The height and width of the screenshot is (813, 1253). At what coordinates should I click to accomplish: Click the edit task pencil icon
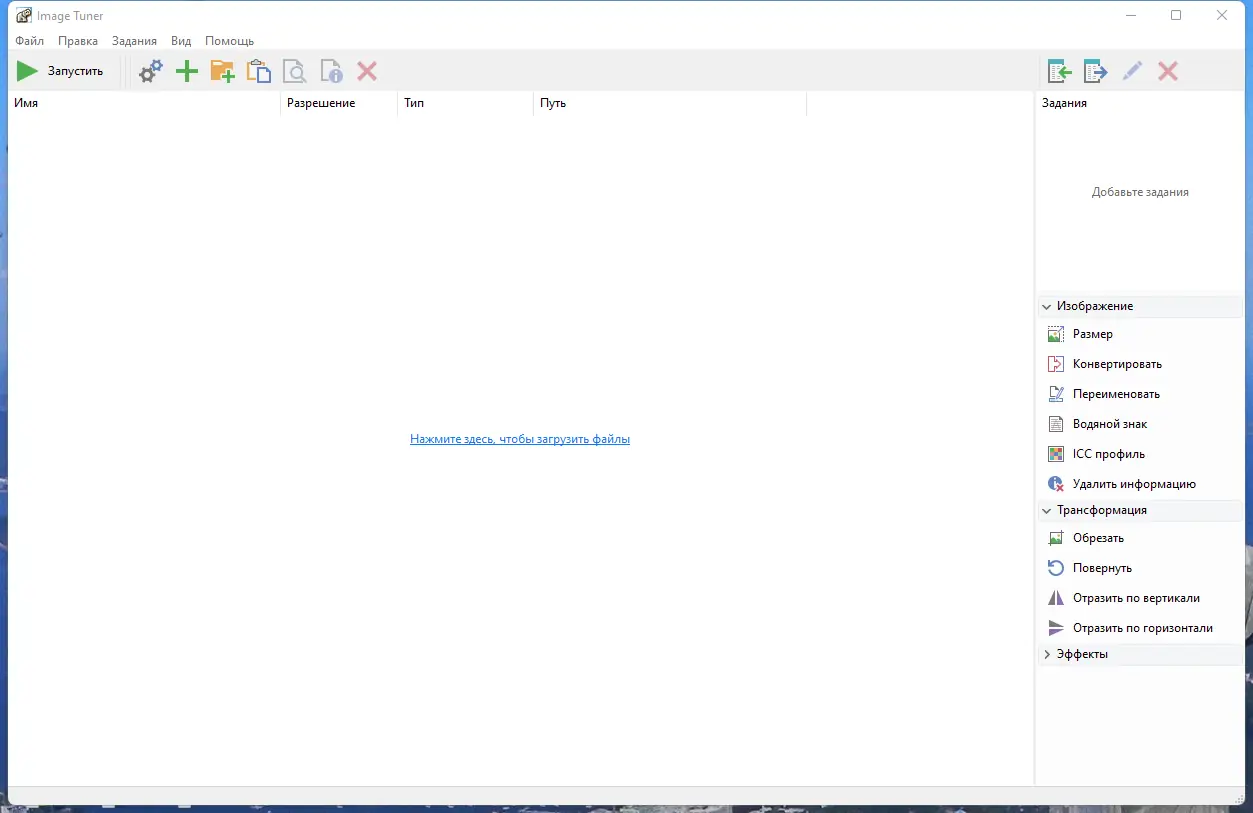tap(1132, 71)
